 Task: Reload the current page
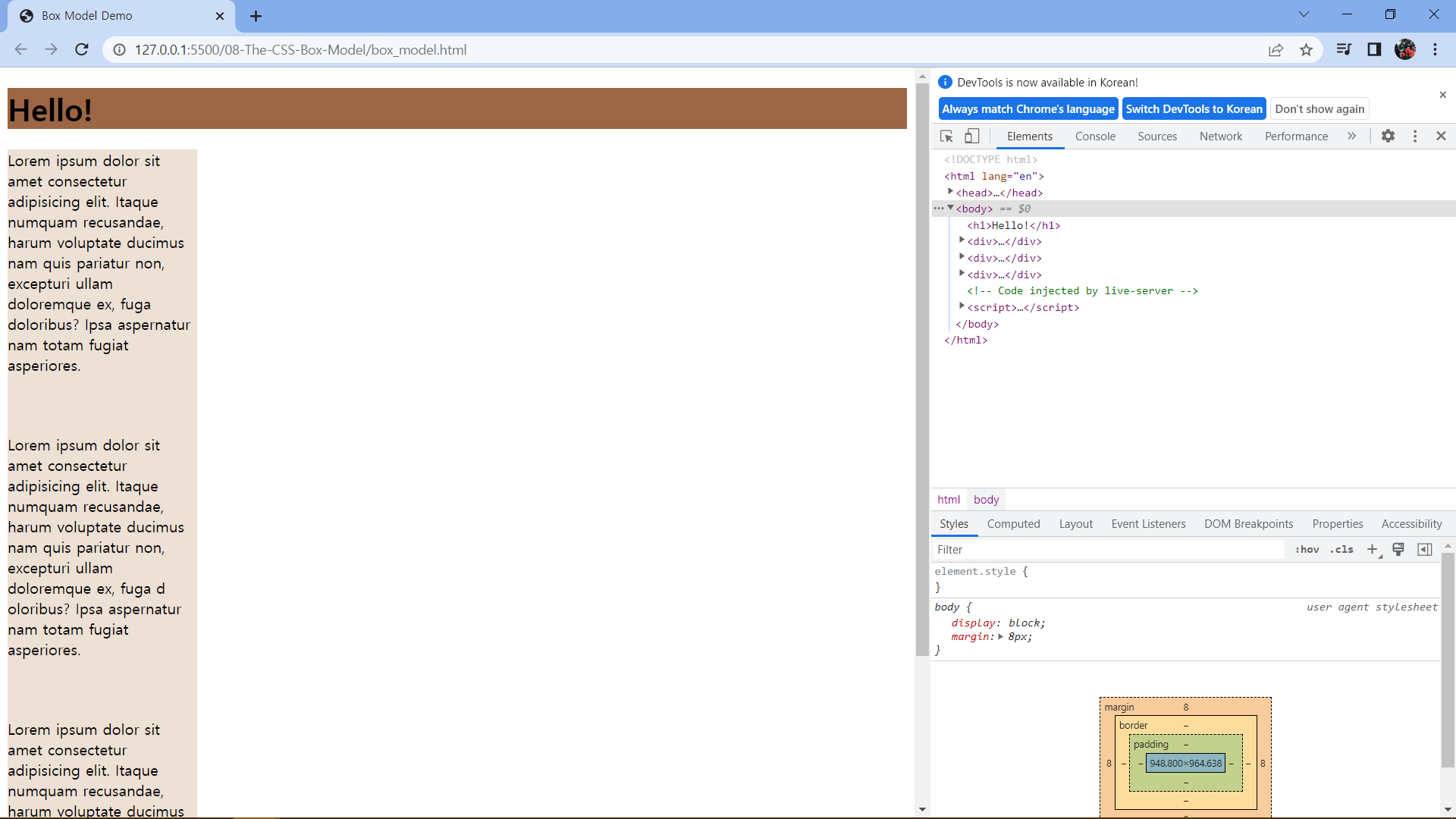coord(82,50)
